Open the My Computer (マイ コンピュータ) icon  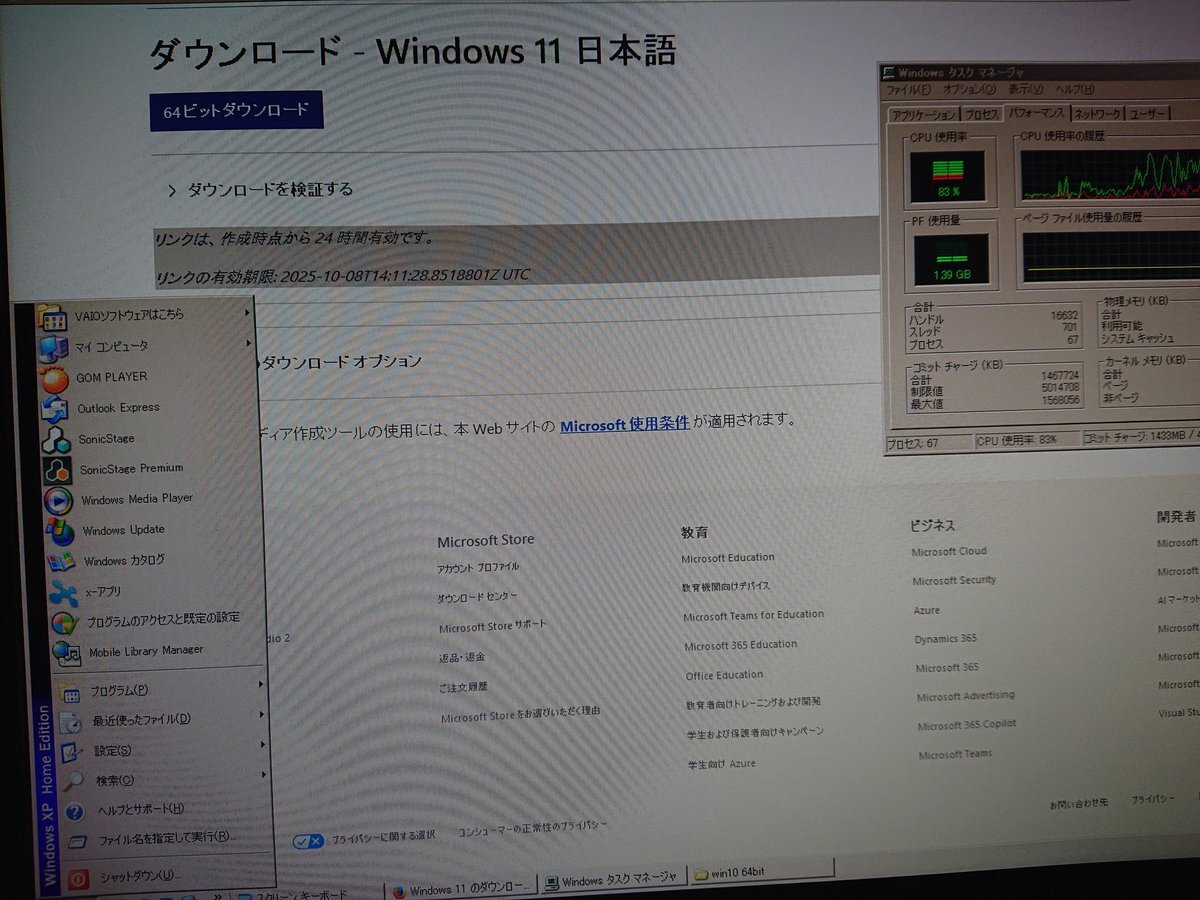[53, 348]
